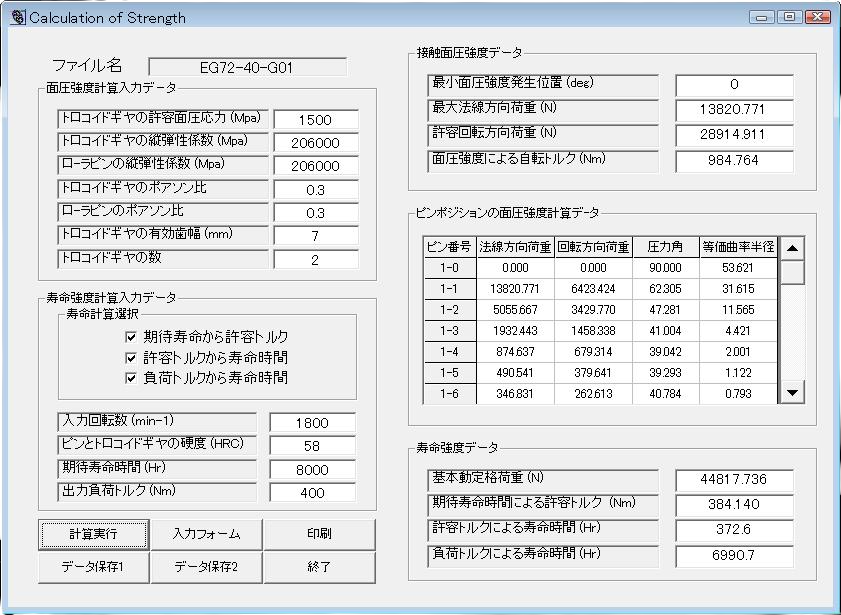841x615 pixels.
Task: Click the データ保存2 button
Action: coord(207,567)
